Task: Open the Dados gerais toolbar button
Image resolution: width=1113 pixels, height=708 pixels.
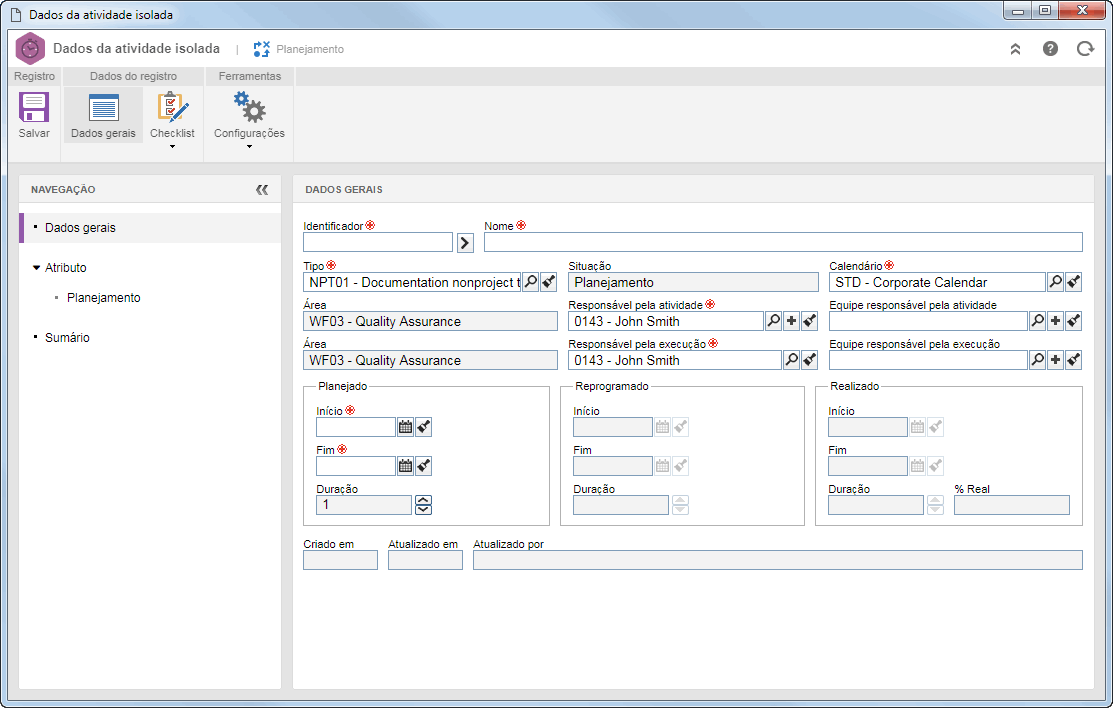Action: click(103, 115)
